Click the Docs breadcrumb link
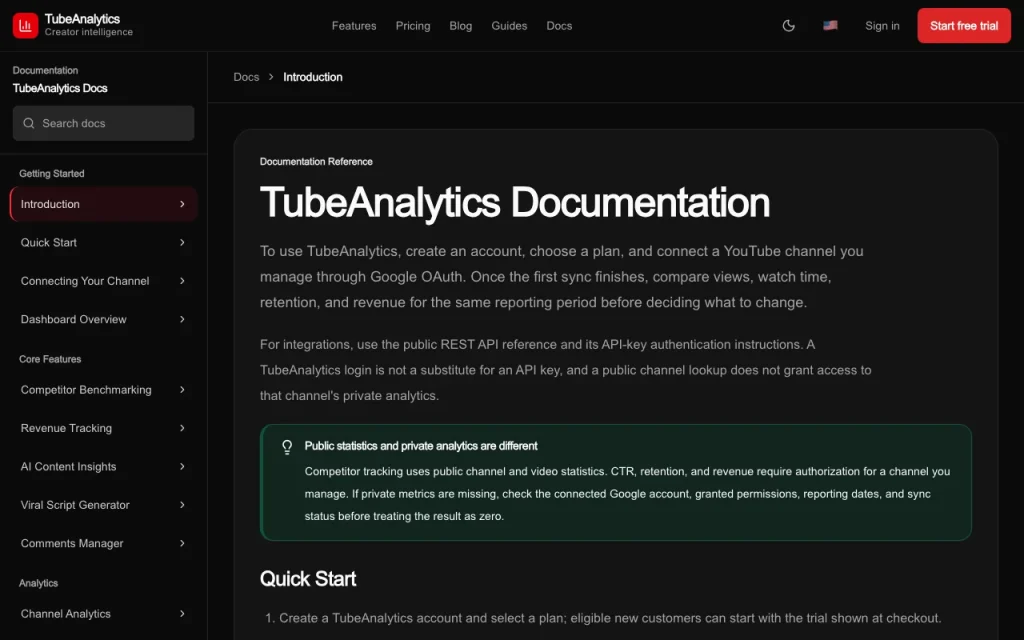 (246, 77)
